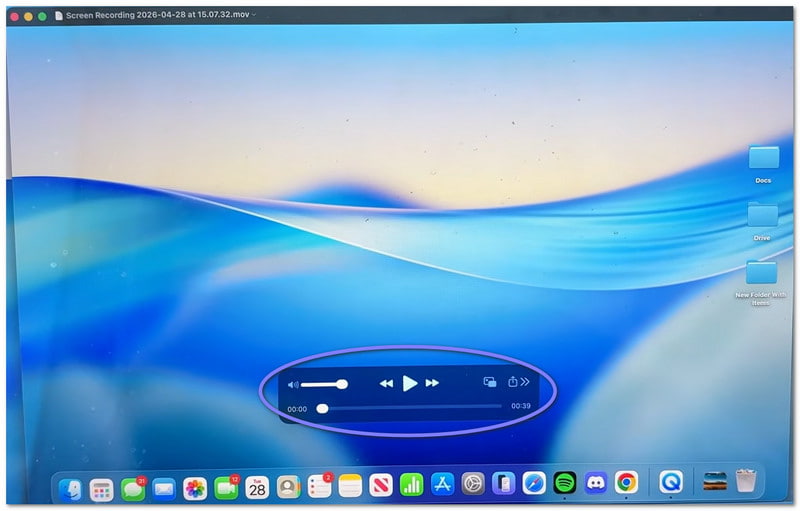Open FaceTime in the Dock
Screen dimensions: 800x511
pos(226,489)
